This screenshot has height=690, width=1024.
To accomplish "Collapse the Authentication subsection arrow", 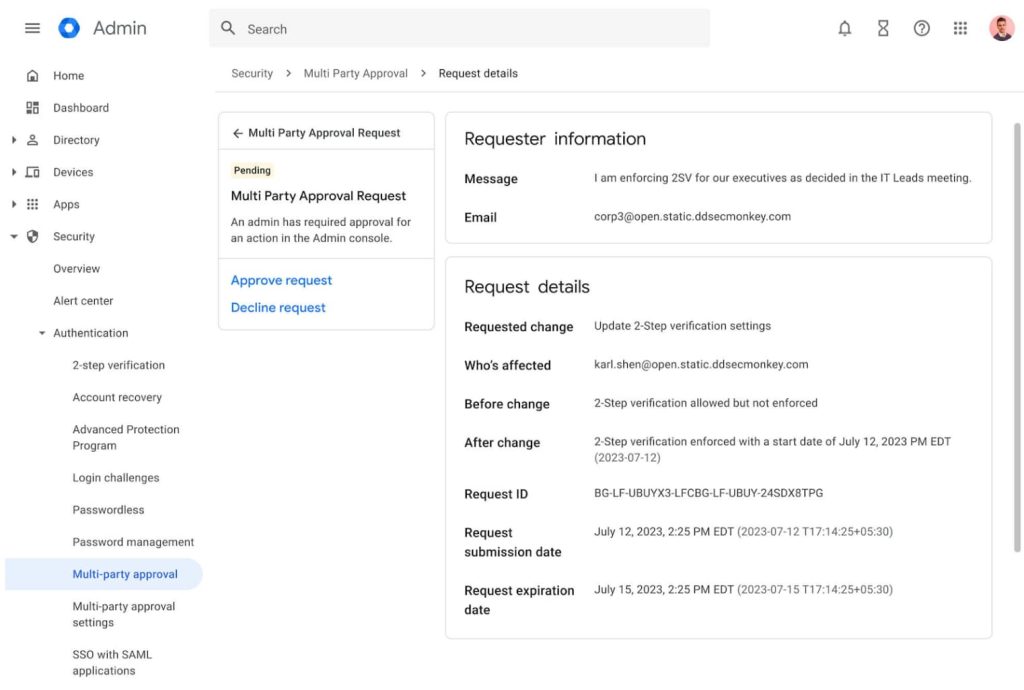I will 42,333.
